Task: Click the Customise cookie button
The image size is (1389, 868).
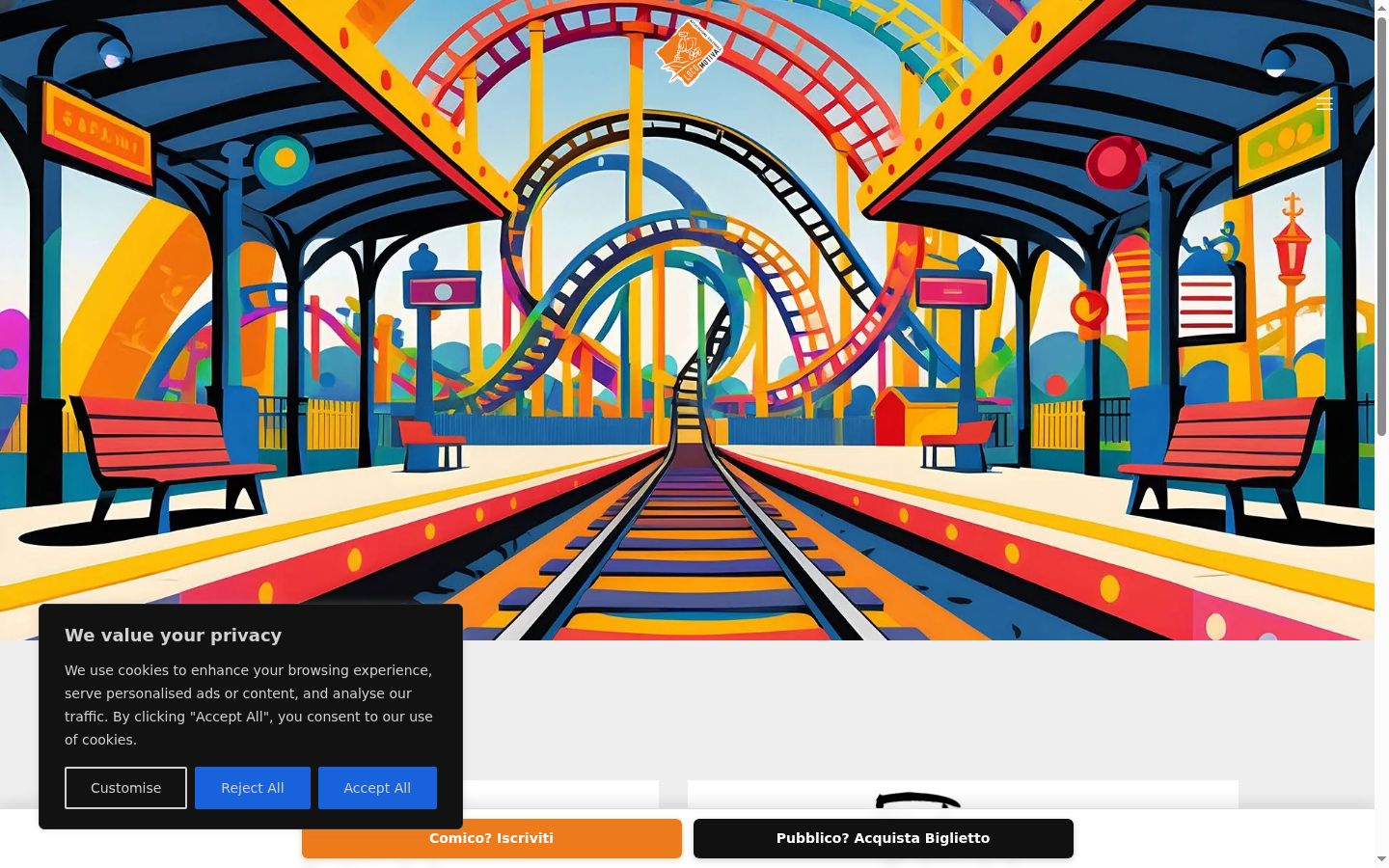Action: [125, 788]
